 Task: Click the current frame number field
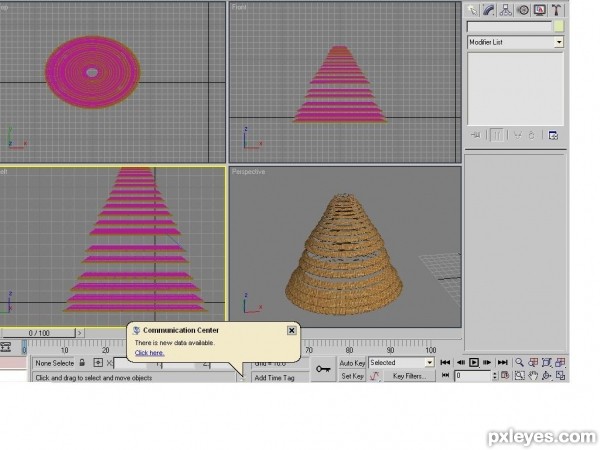(x=473, y=376)
